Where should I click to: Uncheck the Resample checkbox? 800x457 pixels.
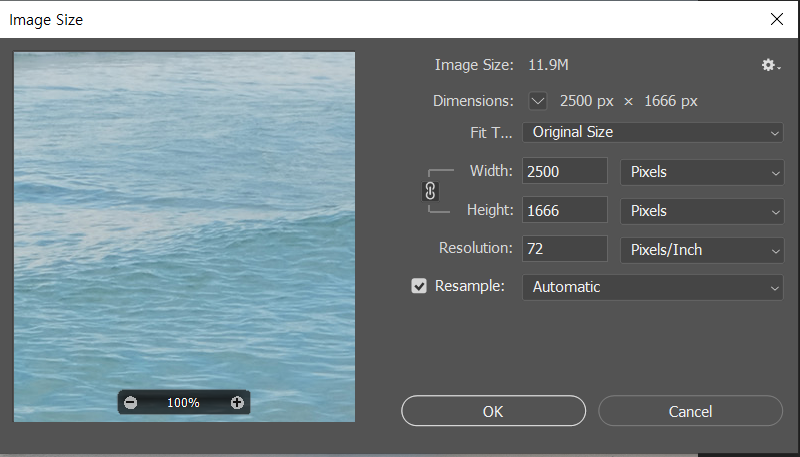coord(419,286)
